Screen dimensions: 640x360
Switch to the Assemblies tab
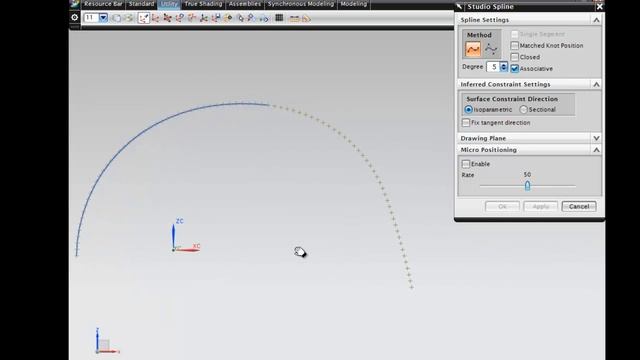[x=245, y=4]
